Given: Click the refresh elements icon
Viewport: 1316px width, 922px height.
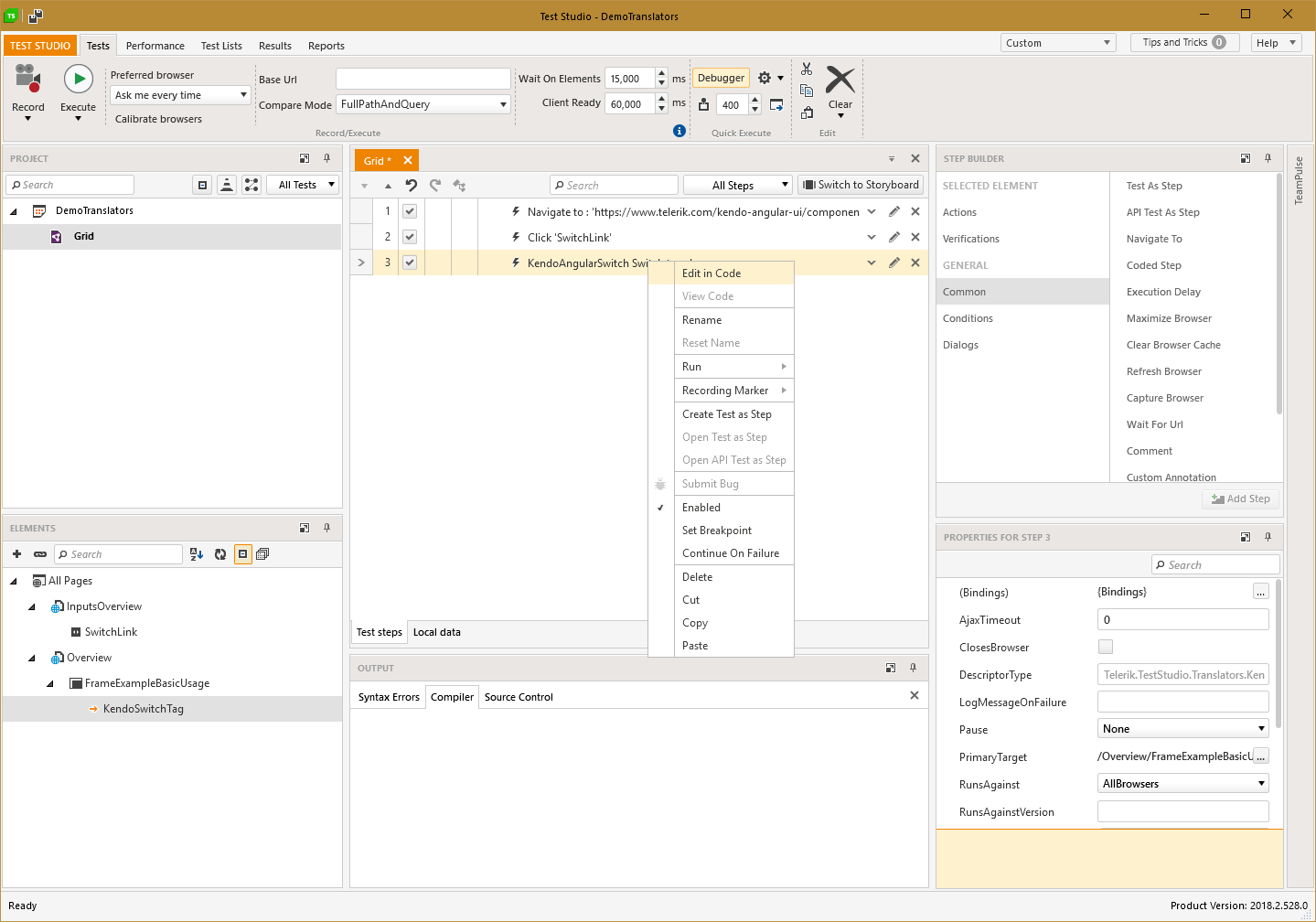Looking at the screenshot, I should (x=220, y=554).
